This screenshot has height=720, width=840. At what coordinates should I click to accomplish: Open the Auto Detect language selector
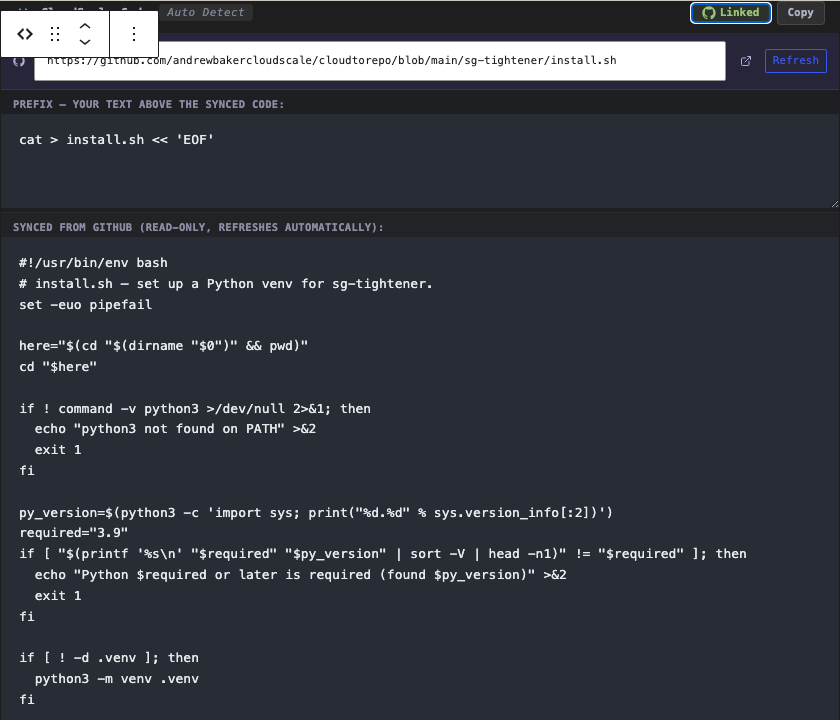point(206,12)
